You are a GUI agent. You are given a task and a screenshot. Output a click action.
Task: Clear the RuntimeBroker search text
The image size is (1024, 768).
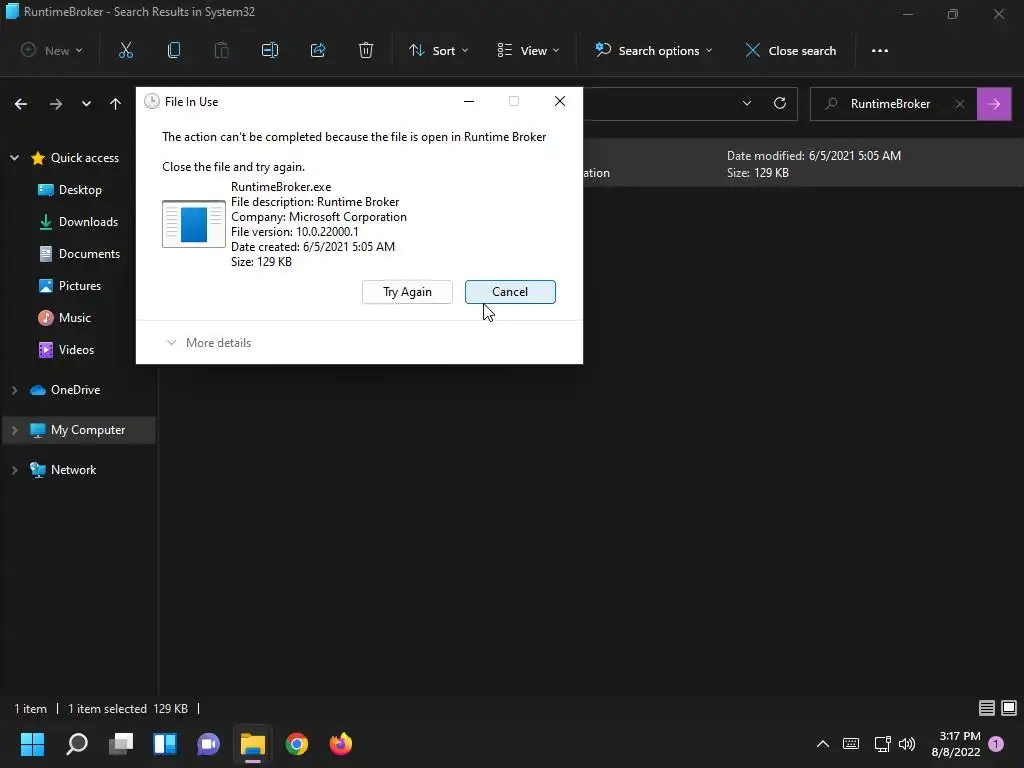pos(960,104)
